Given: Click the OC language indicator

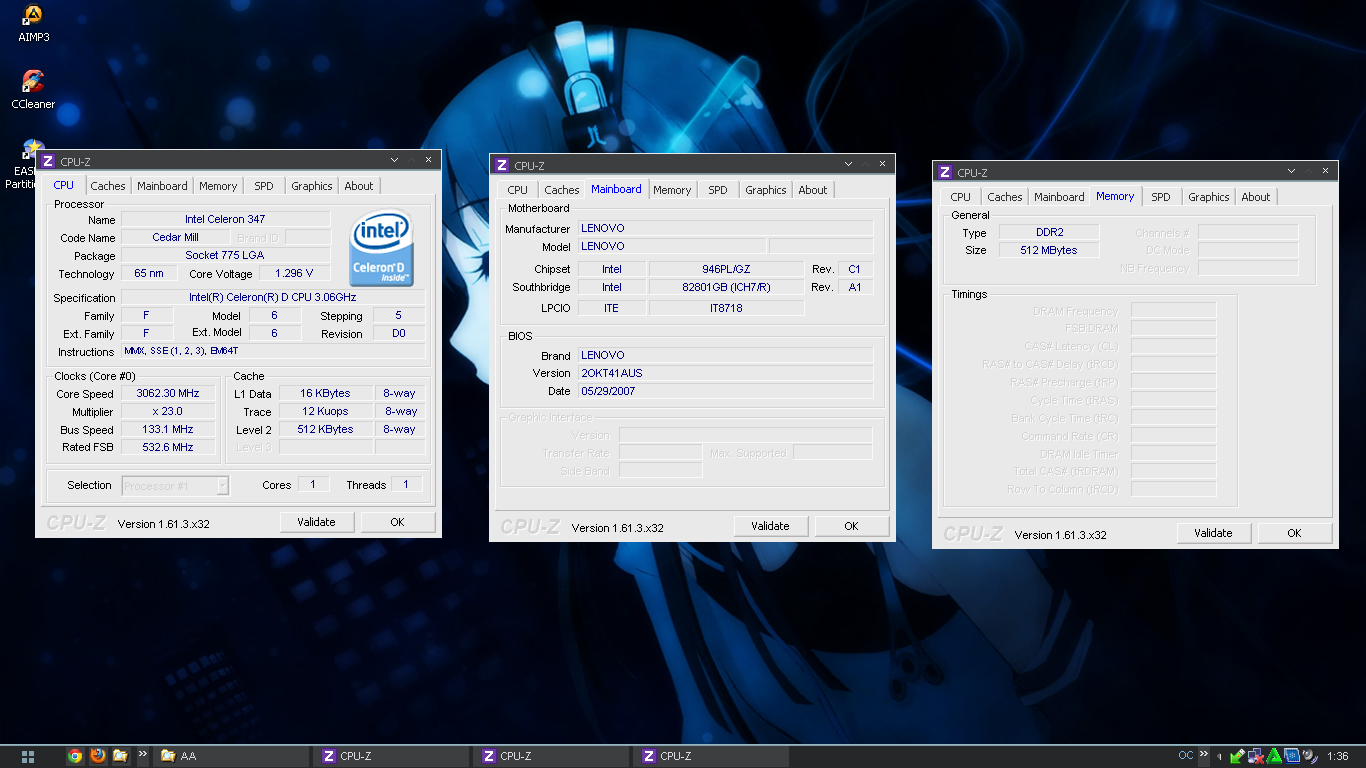Looking at the screenshot, I should pos(1186,756).
